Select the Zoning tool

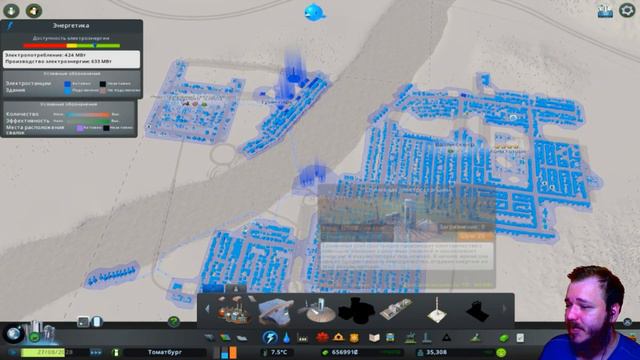click(x=225, y=338)
